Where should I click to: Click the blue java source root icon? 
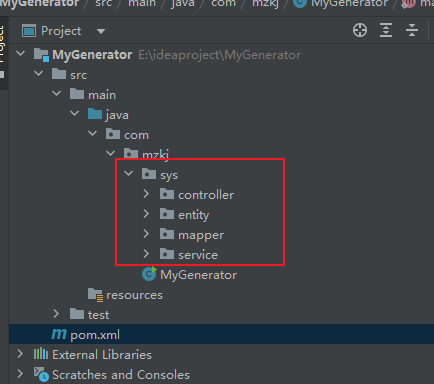click(95, 114)
